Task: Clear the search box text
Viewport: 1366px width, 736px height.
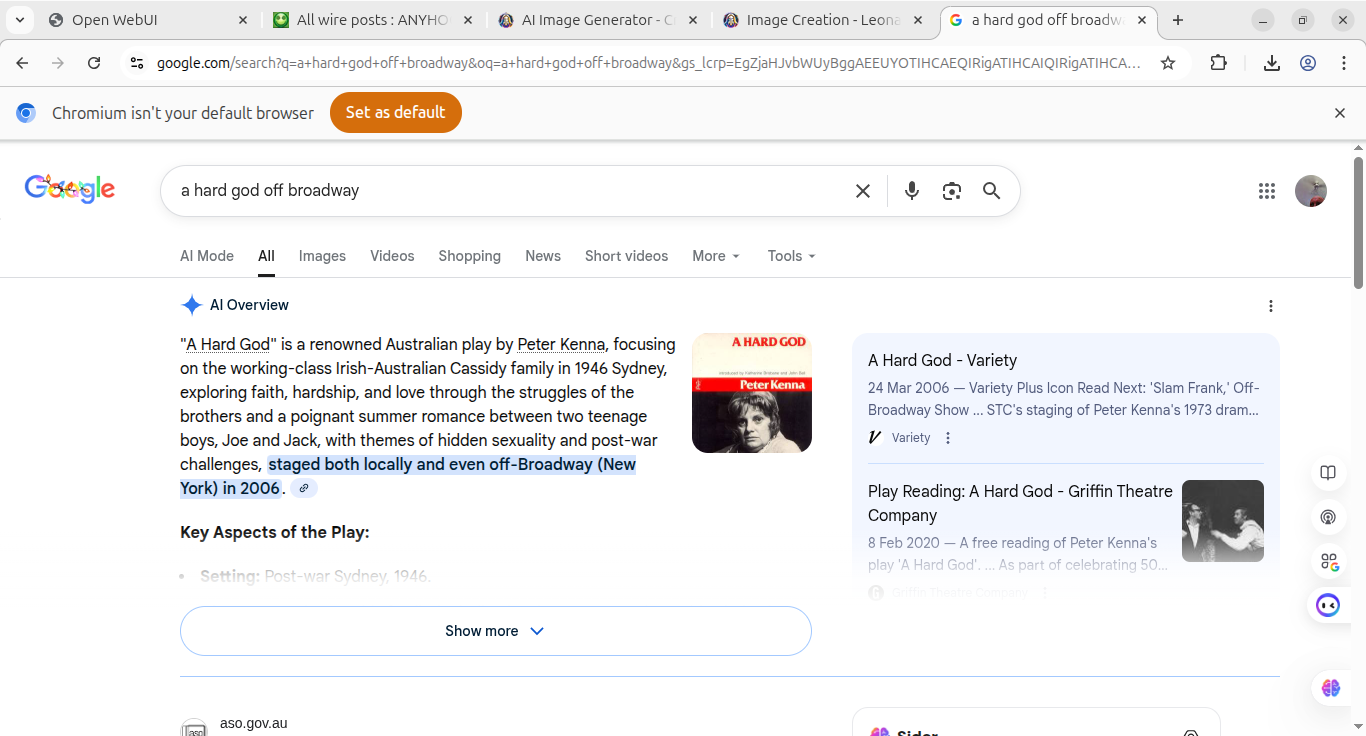Action: (x=862, y=191)
